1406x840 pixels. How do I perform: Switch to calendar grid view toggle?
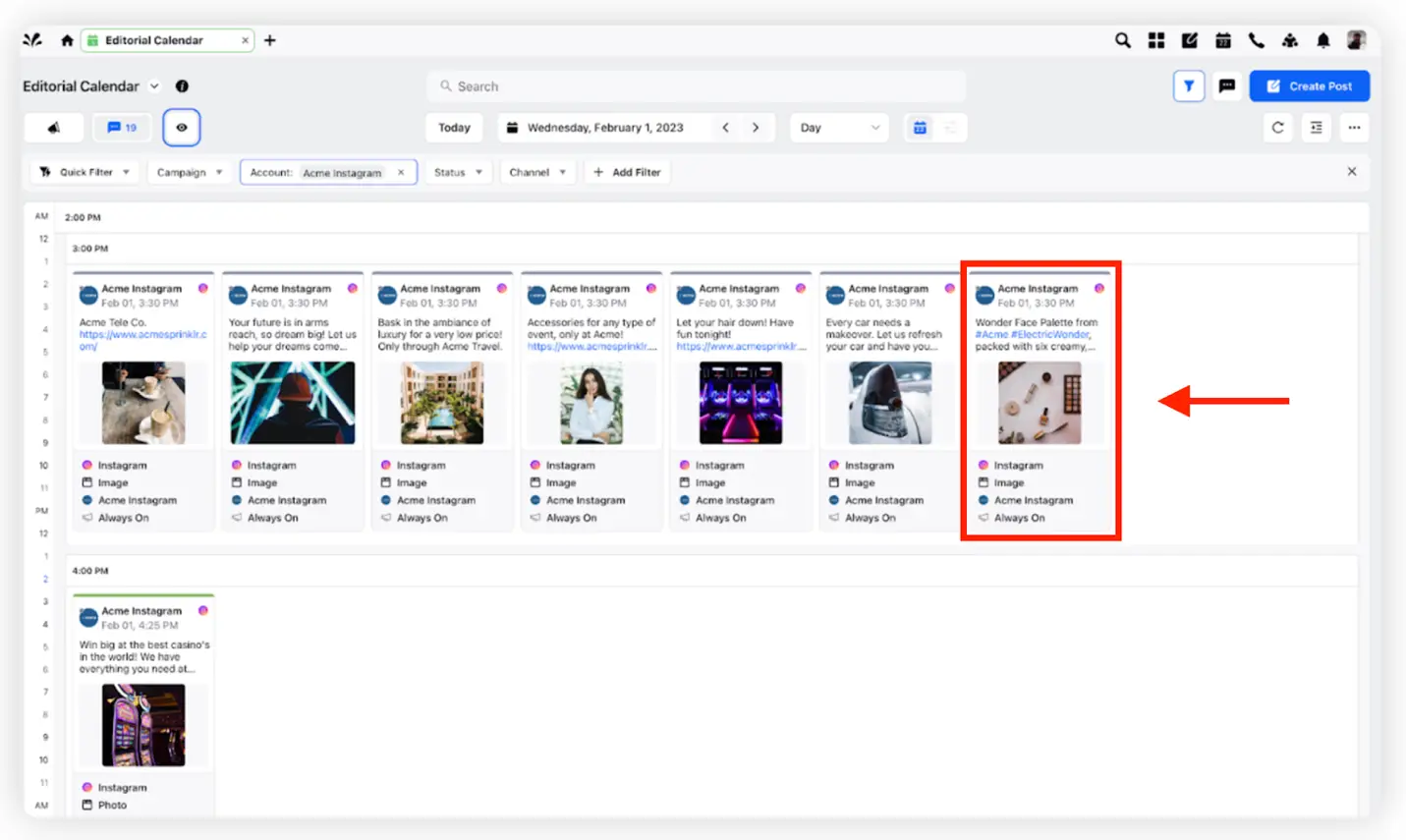[920, 128]
